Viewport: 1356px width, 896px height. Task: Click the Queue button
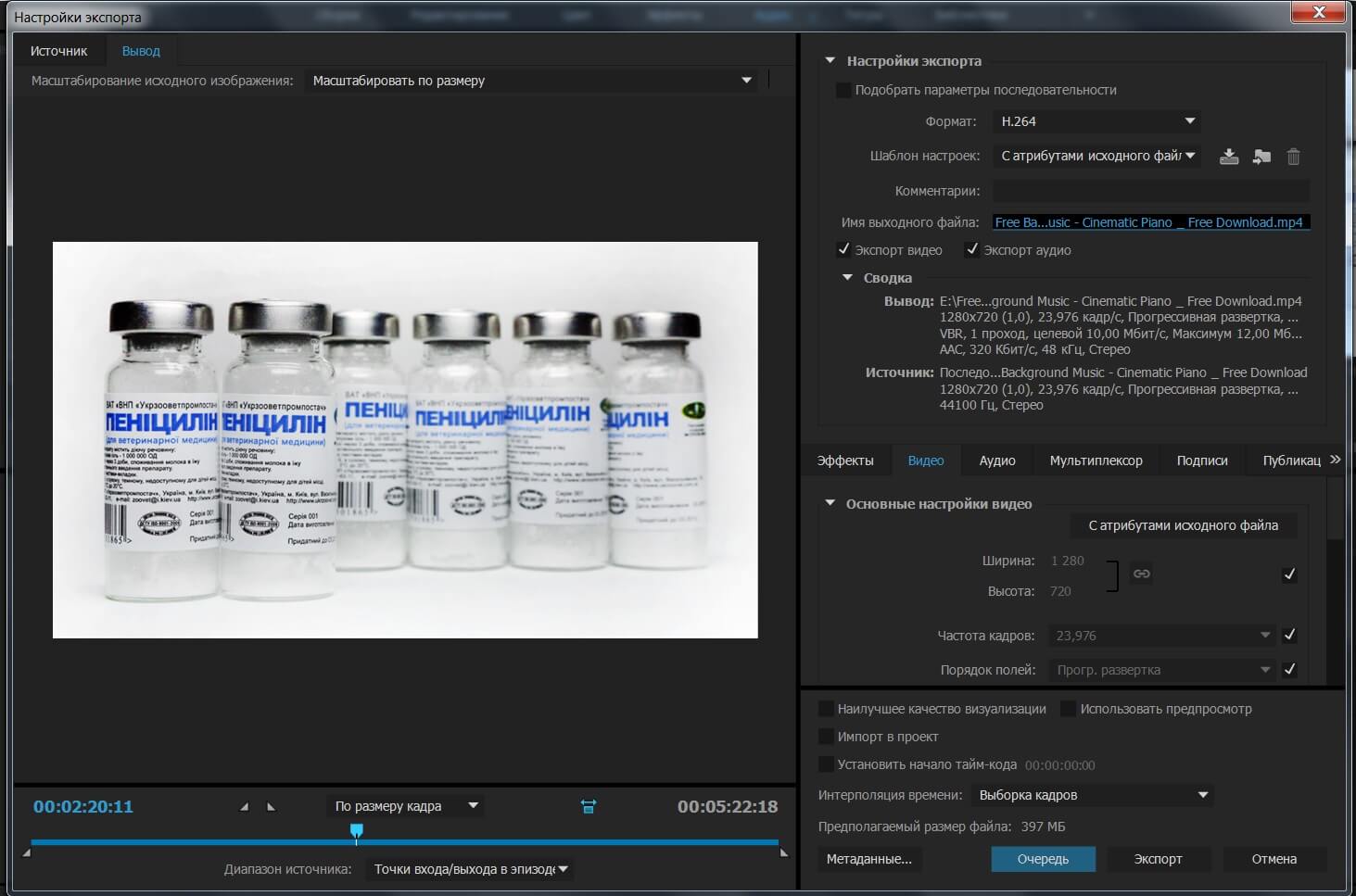coord(1043,859)
